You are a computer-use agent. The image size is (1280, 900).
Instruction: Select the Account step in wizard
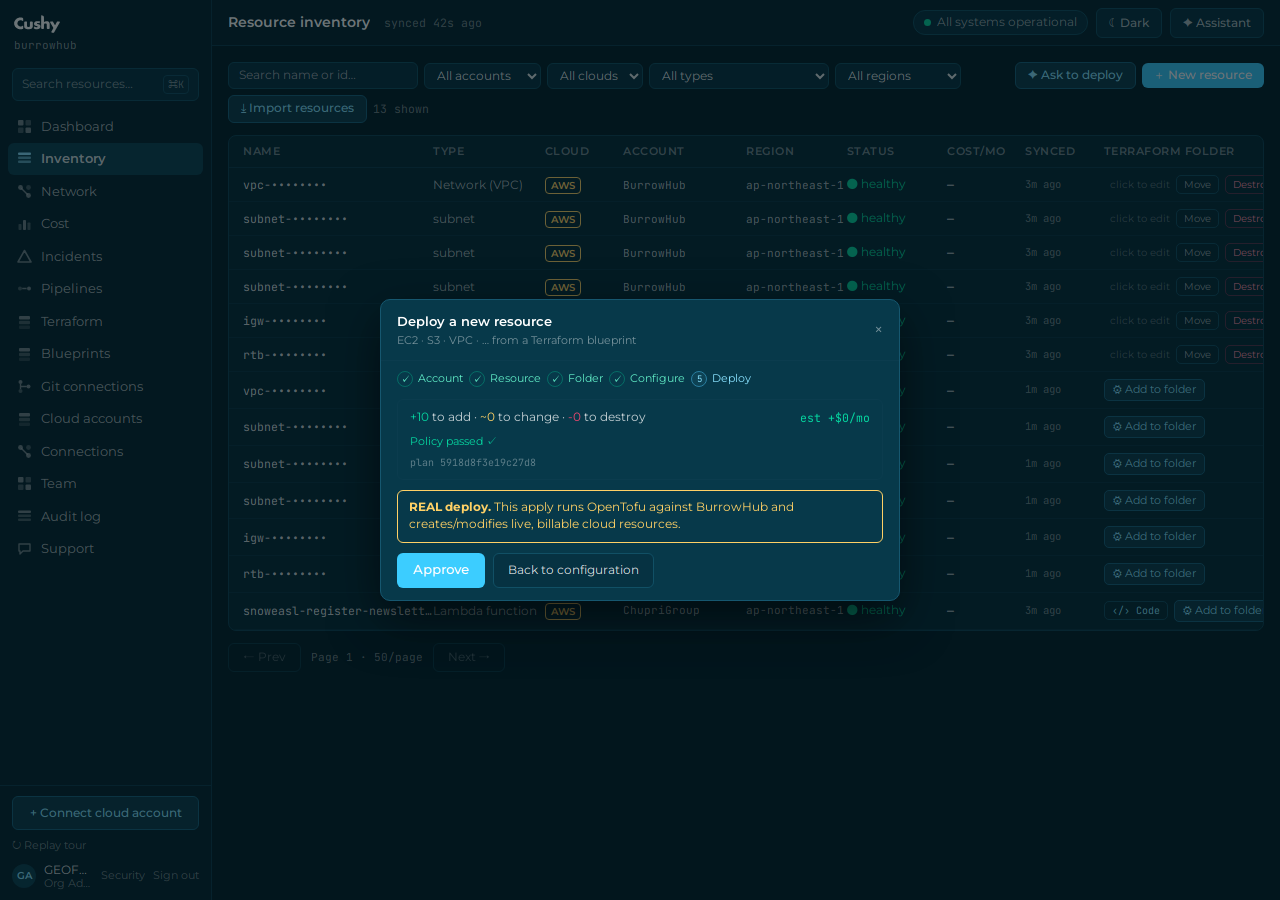[x=430, y=379]
